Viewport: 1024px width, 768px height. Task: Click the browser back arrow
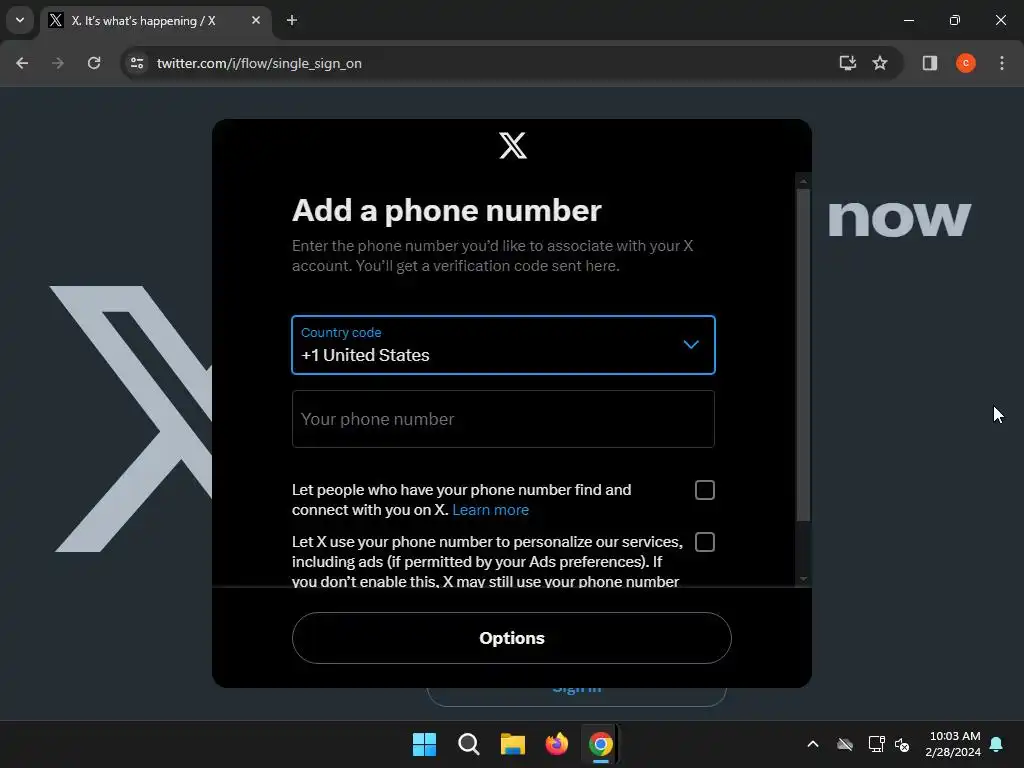point(22,63)
